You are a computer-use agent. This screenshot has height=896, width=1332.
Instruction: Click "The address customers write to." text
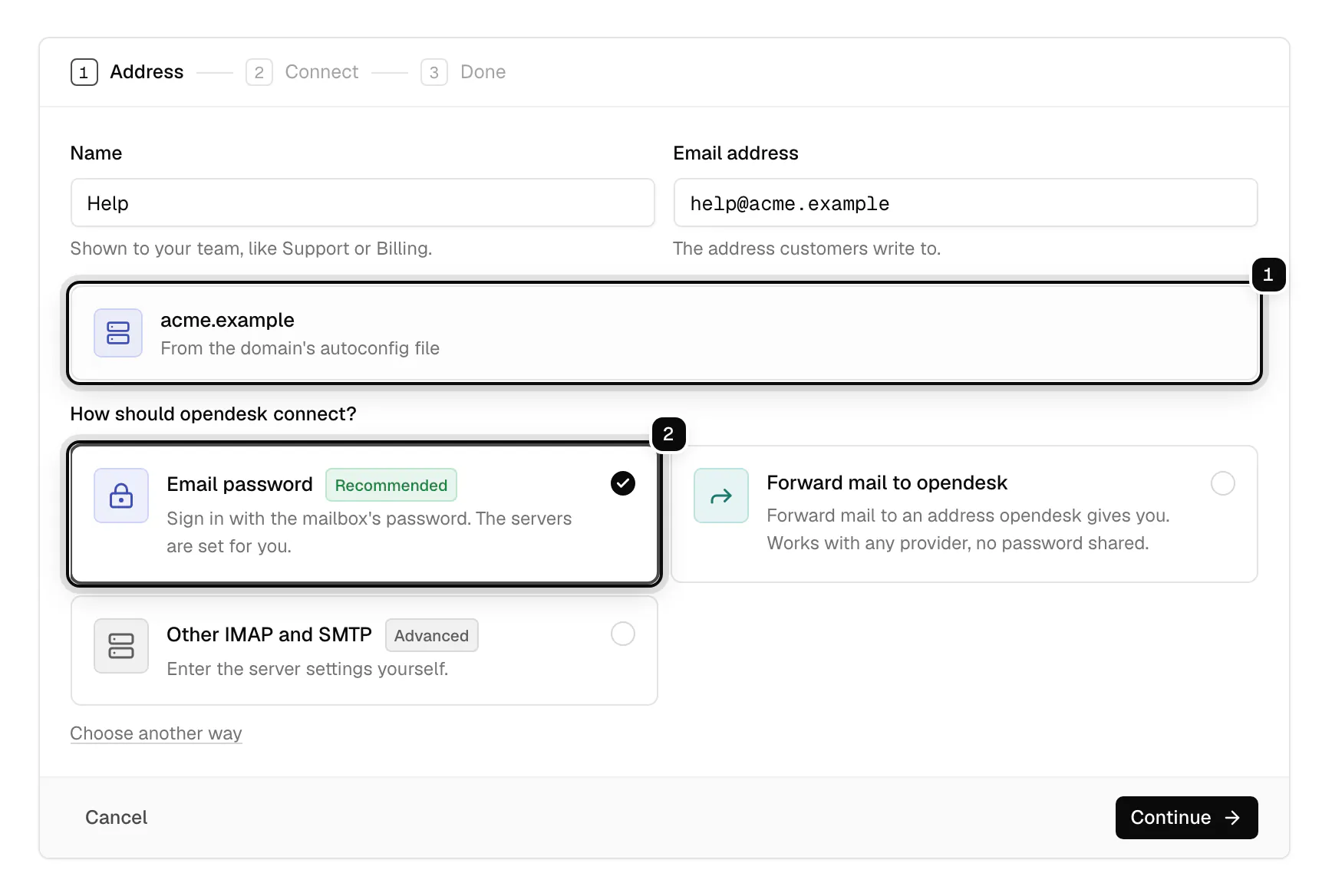pyautogui.click(x=807, y=249)
